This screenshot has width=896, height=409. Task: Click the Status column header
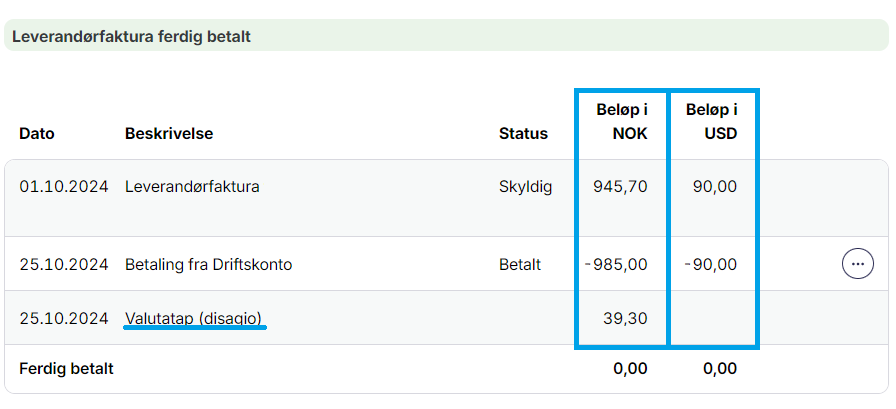pos(523,133)
